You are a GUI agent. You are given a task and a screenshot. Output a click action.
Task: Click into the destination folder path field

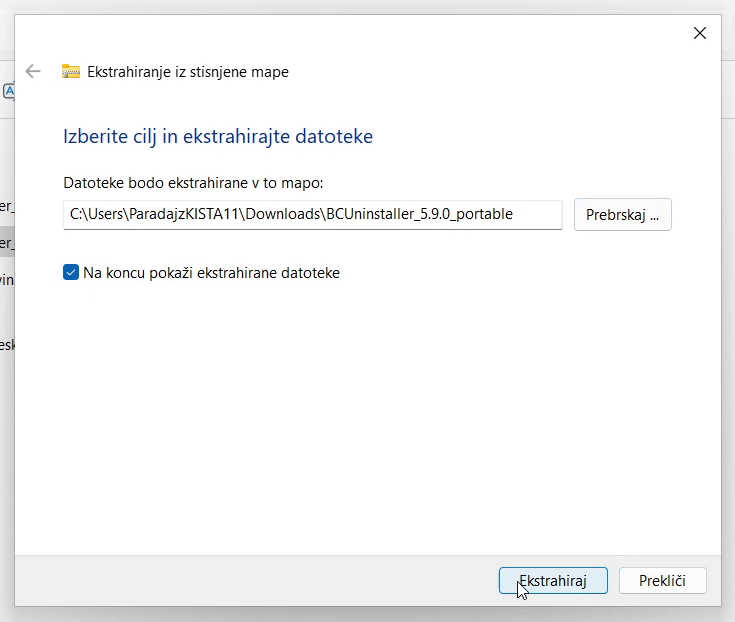point(312,214)
